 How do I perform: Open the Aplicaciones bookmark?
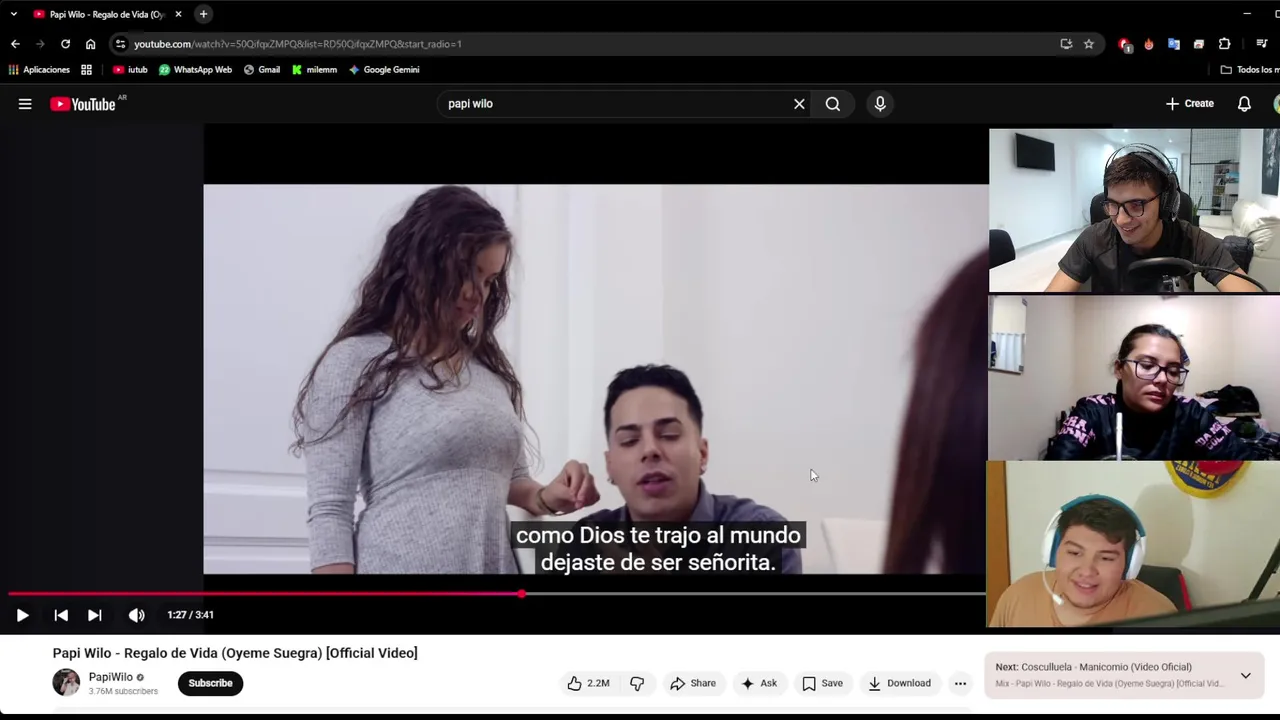pyautogui.click(x=39, y=70)
